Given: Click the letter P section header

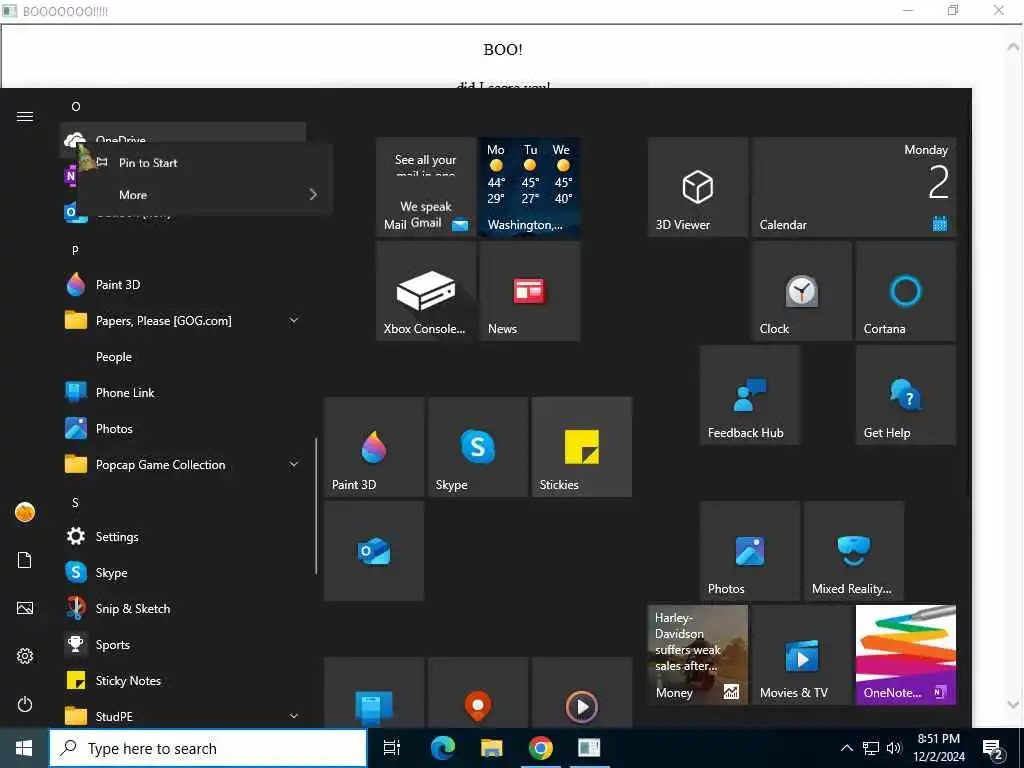Looking at the screenshot, I should (75, 250).
